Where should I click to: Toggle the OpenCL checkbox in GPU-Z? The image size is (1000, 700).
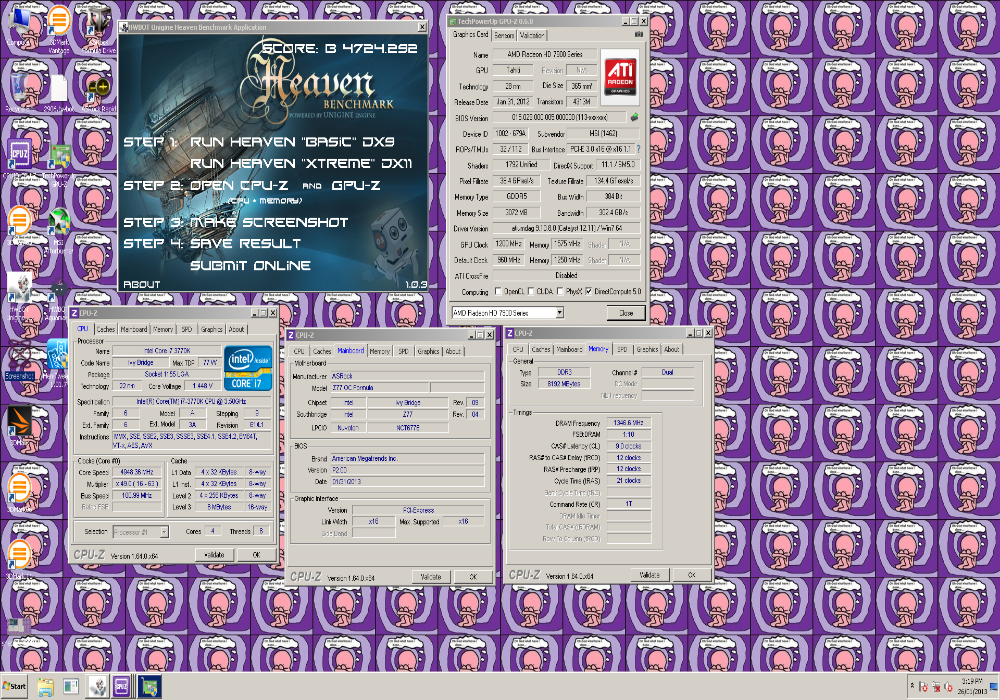[498, 291]
